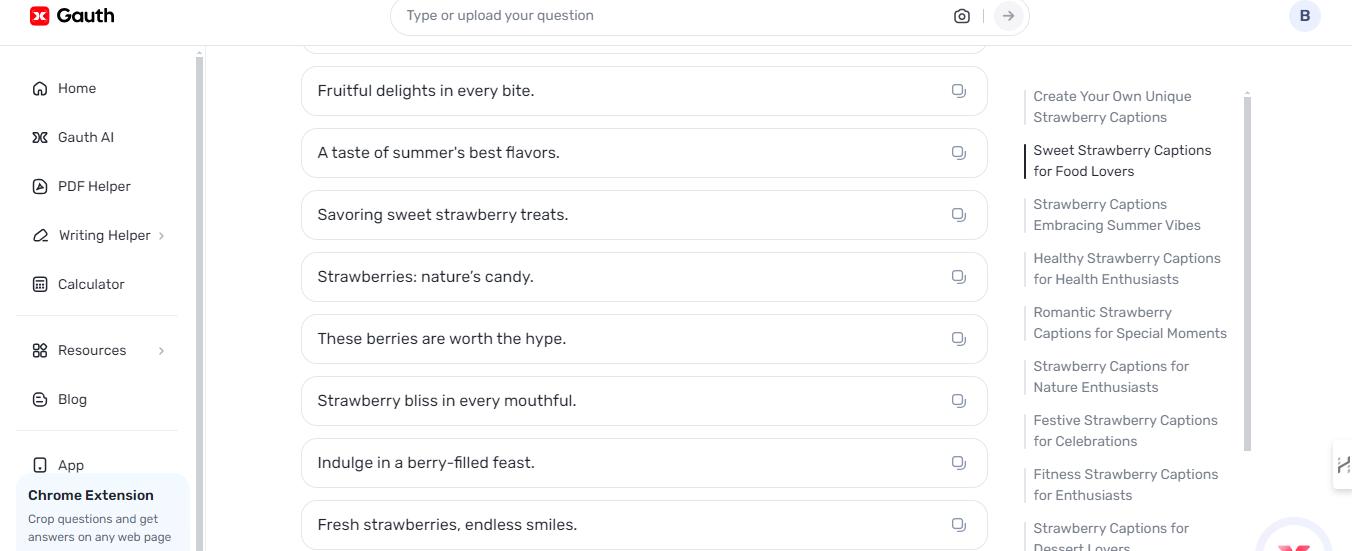Open the Calculator from sidebar
1352x551 pixels.
point(91,284)
